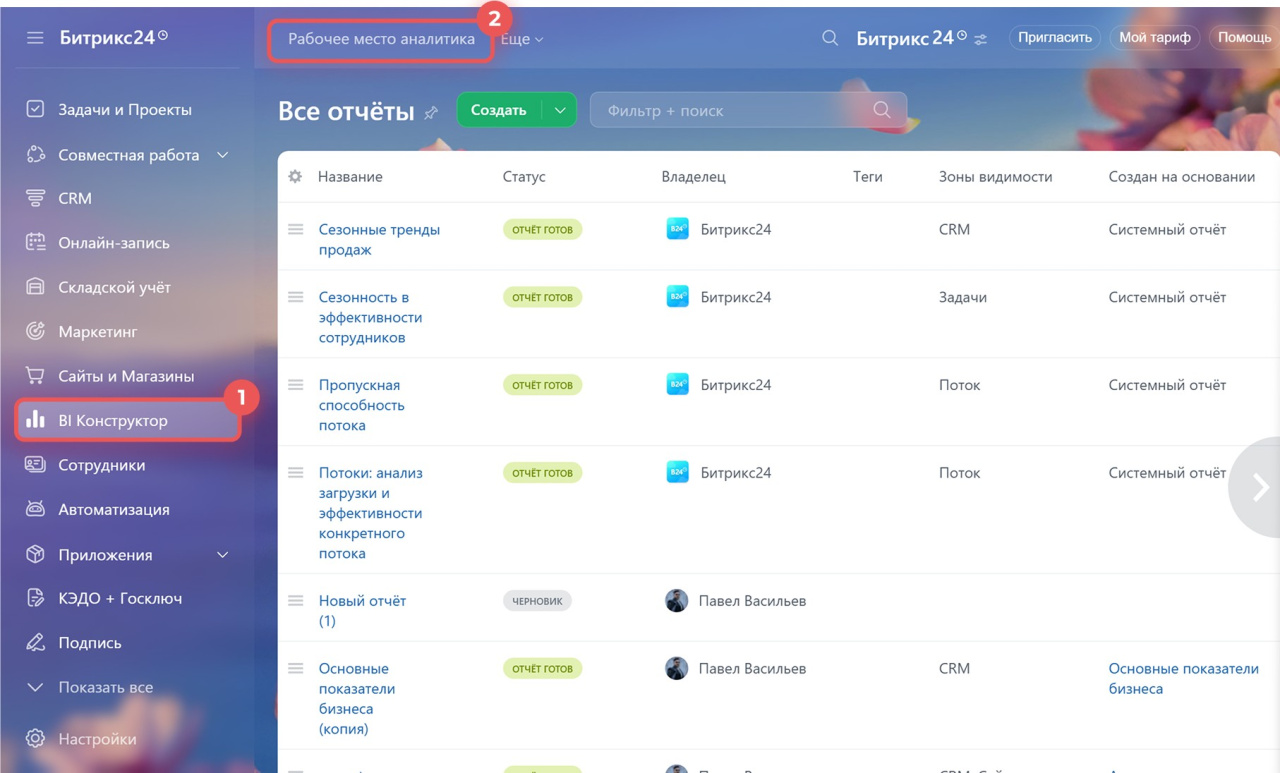Screen dimensions: 1280x773
Task: Click the magnifier search icon in the top header
Action: click(x=830, y=38)
